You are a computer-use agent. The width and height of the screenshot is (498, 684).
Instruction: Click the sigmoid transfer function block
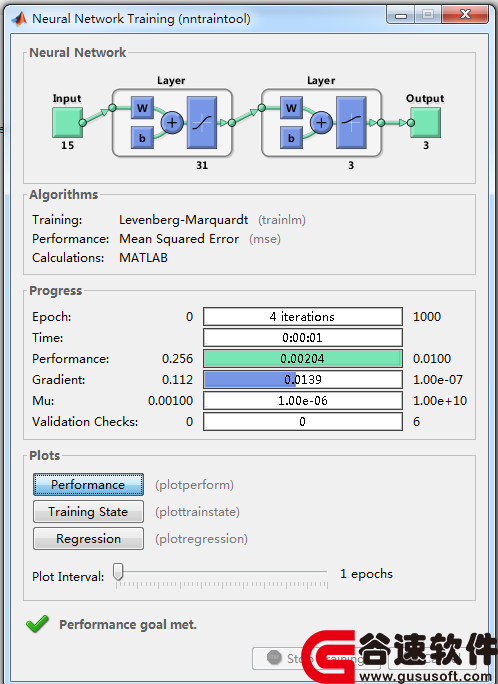tap(202, 123)
